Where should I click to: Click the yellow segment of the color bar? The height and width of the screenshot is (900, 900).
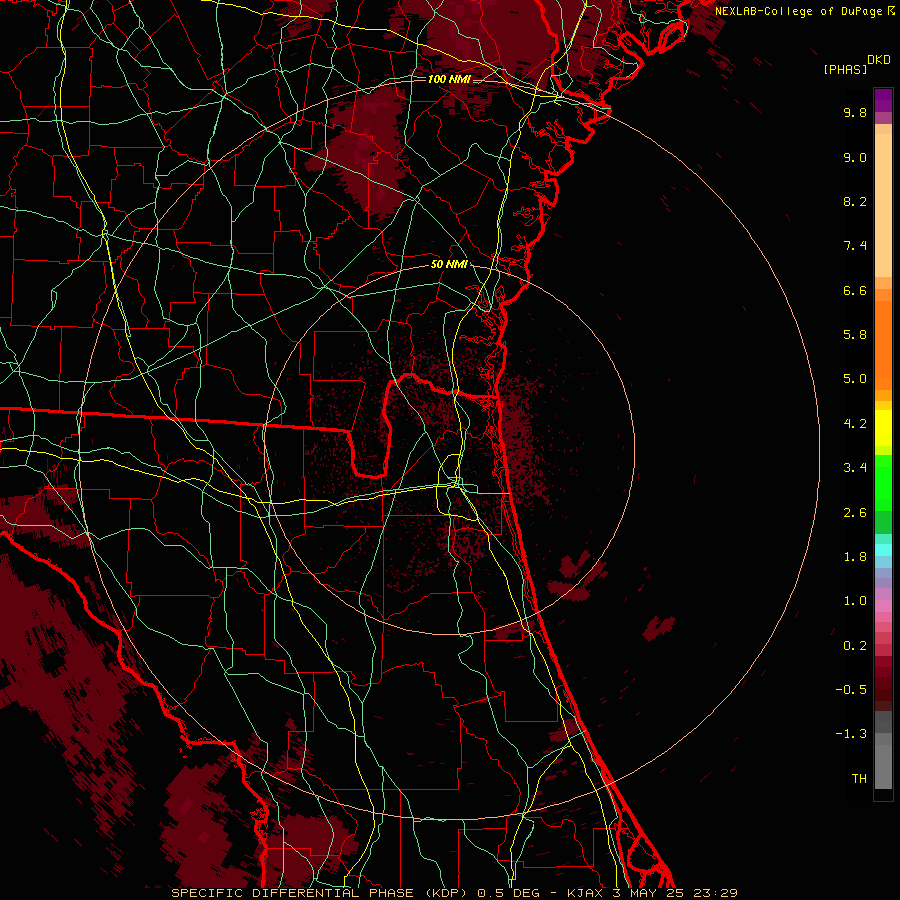point(883,428)
